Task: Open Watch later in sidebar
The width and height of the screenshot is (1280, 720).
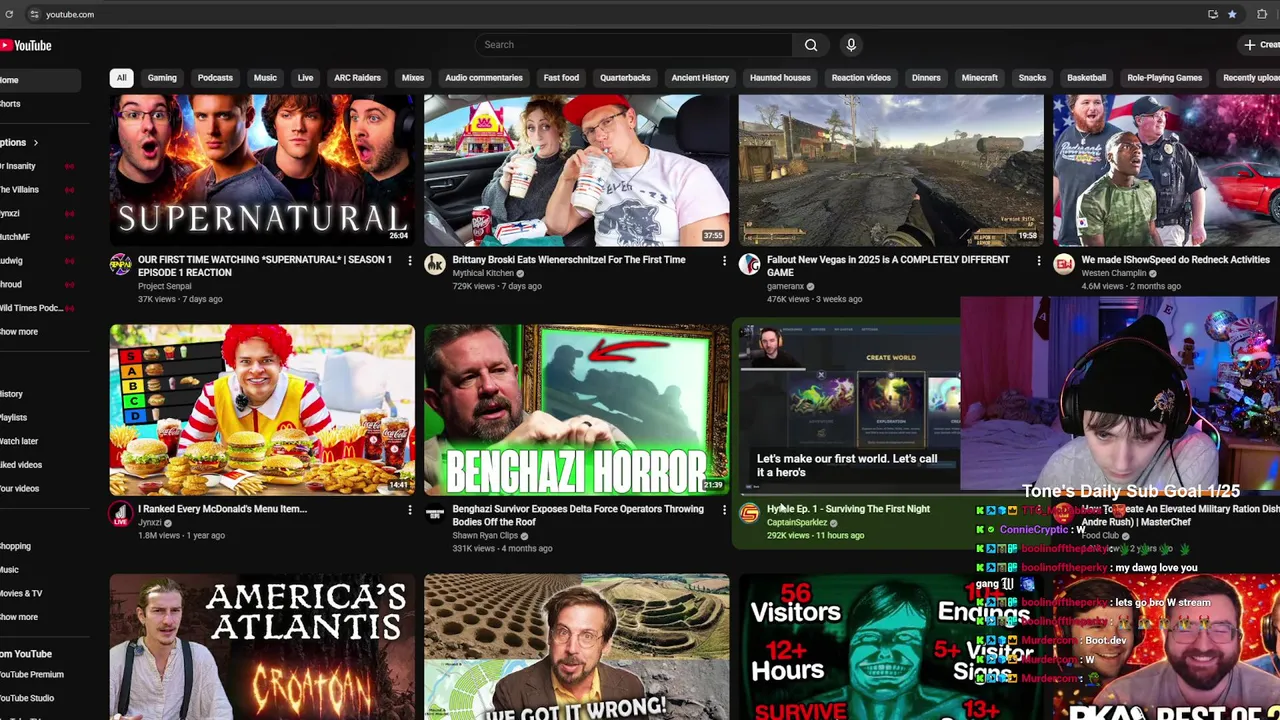Action: [x=19, y=441]
